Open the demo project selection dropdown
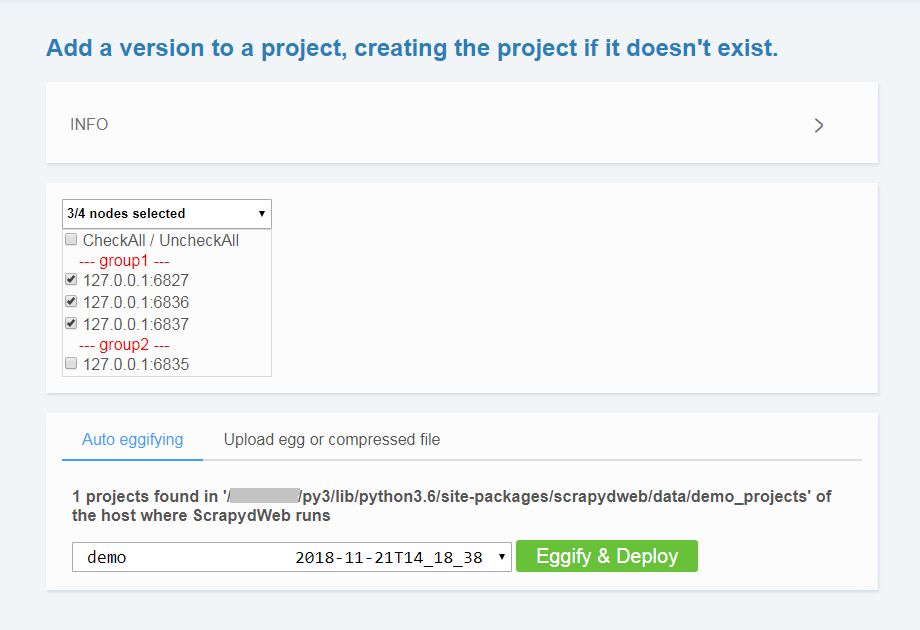This screenshot has height=630, width=920. 292,557
